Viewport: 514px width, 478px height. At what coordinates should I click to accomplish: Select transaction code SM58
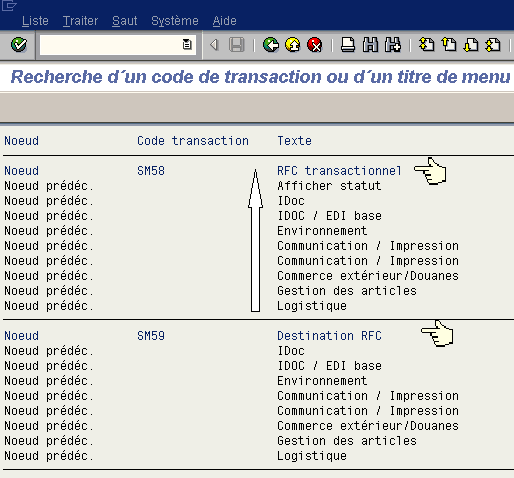point(151,171)
